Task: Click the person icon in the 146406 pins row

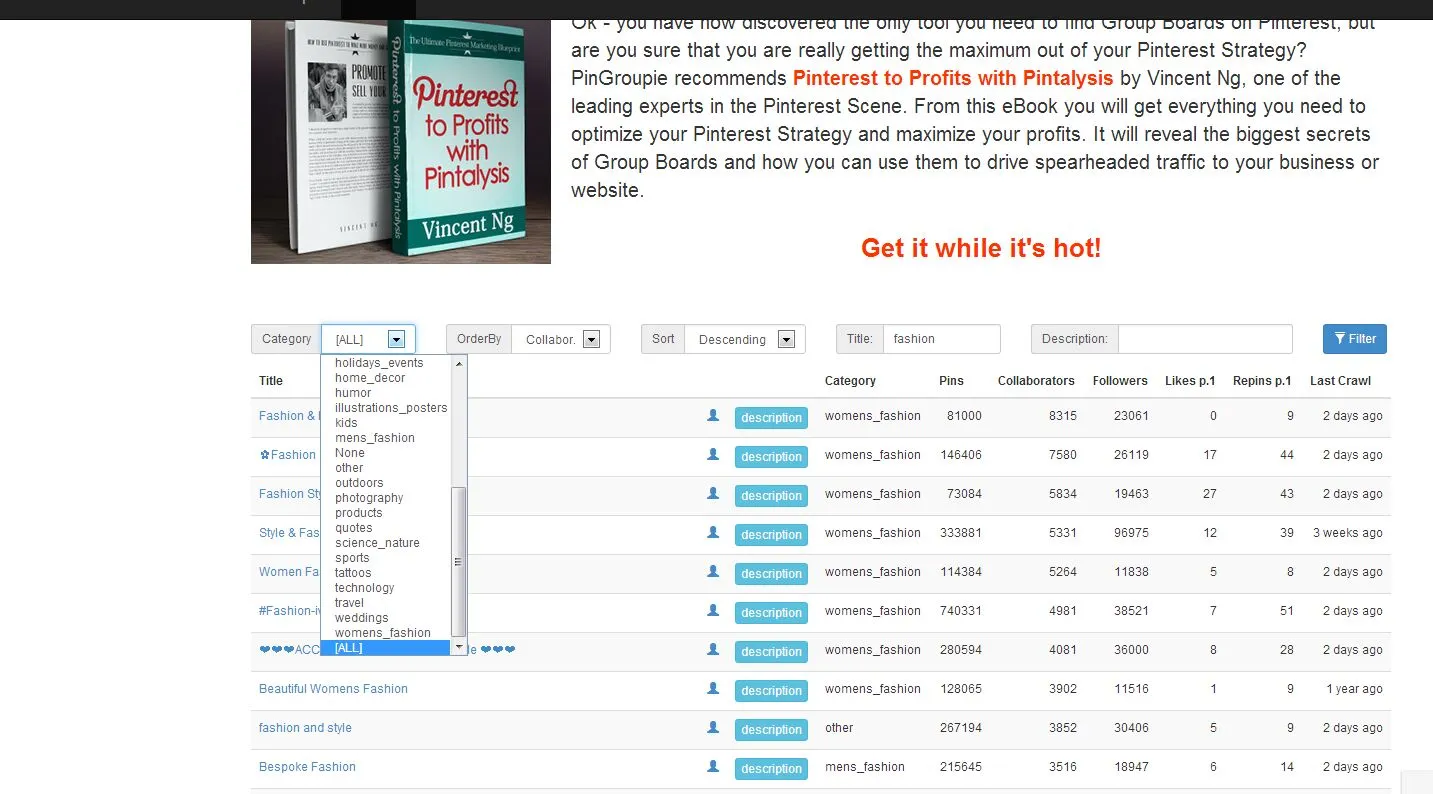Action: coord(713,454)
